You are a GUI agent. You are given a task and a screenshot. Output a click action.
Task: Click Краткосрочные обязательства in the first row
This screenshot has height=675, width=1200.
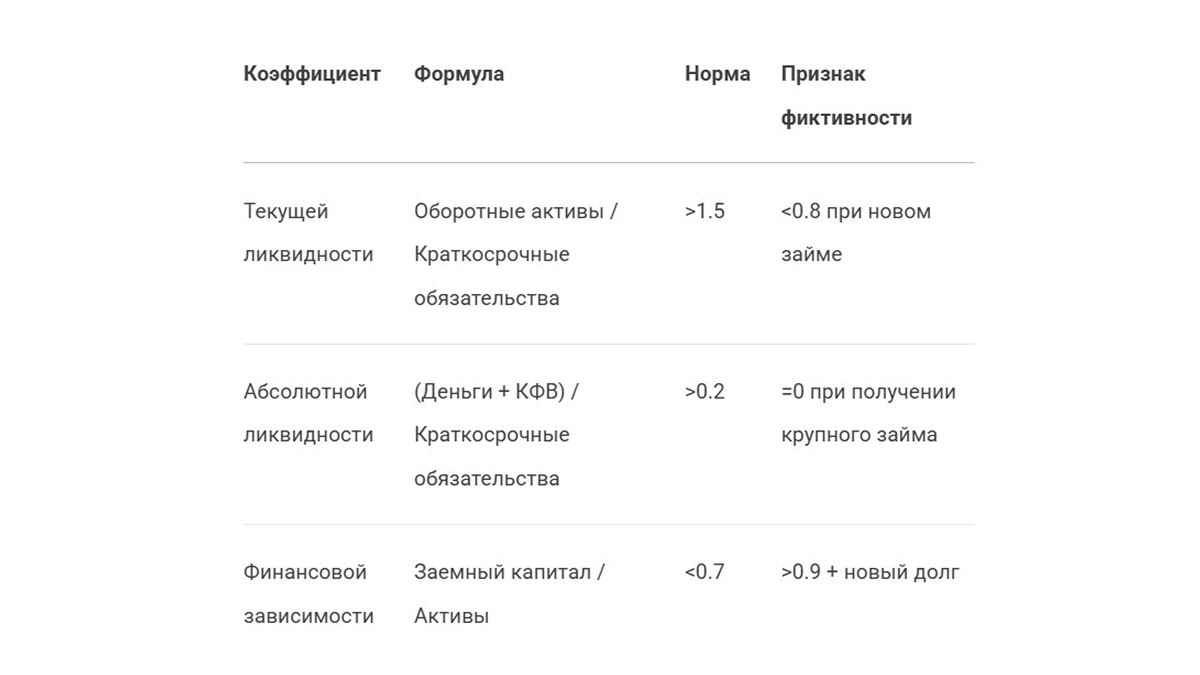491,276
